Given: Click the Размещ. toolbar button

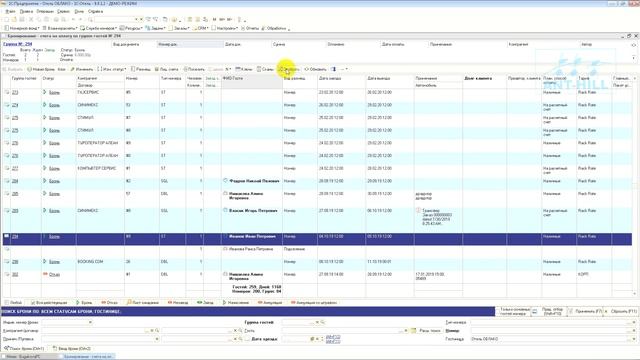Looking at the screenshot, I should [141, 69].
